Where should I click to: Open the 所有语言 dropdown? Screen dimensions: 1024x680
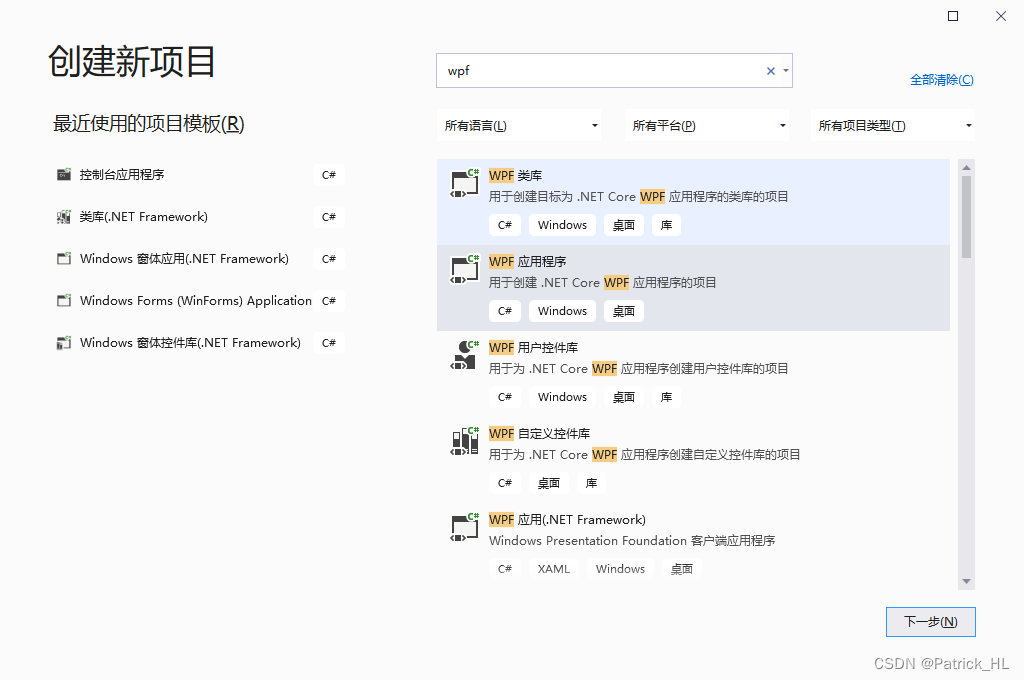(x=520, y=125)
